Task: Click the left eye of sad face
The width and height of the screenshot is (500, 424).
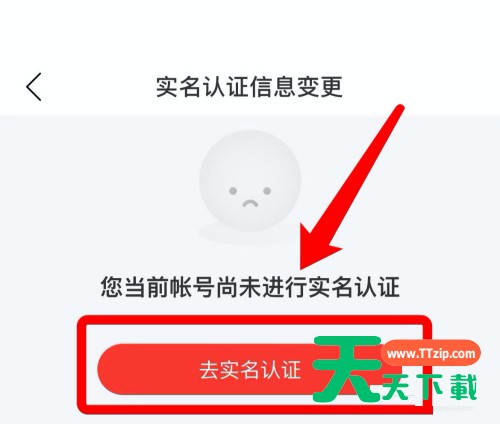Action: tap(233, 191)
